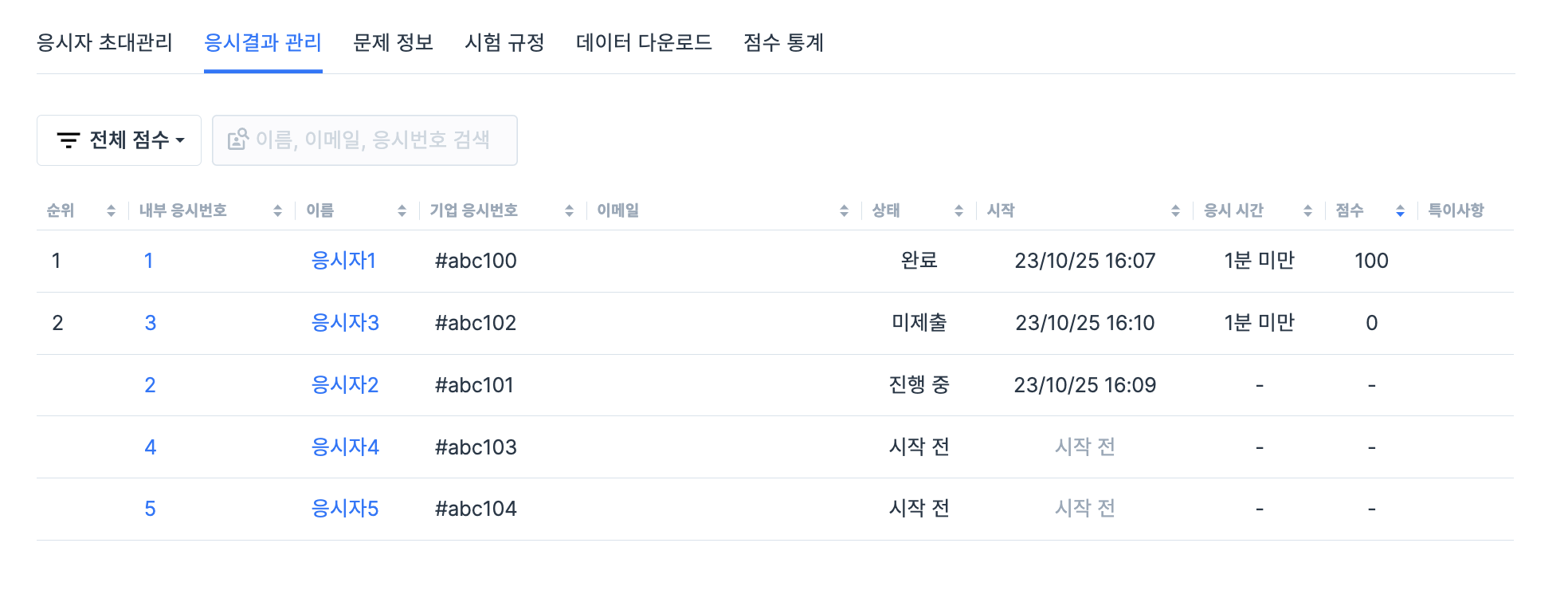Screen dimensions: 1568x598
Task: Sort the 상태 column using its arrows
Action: pyautogui.click(x=958, y=210)
